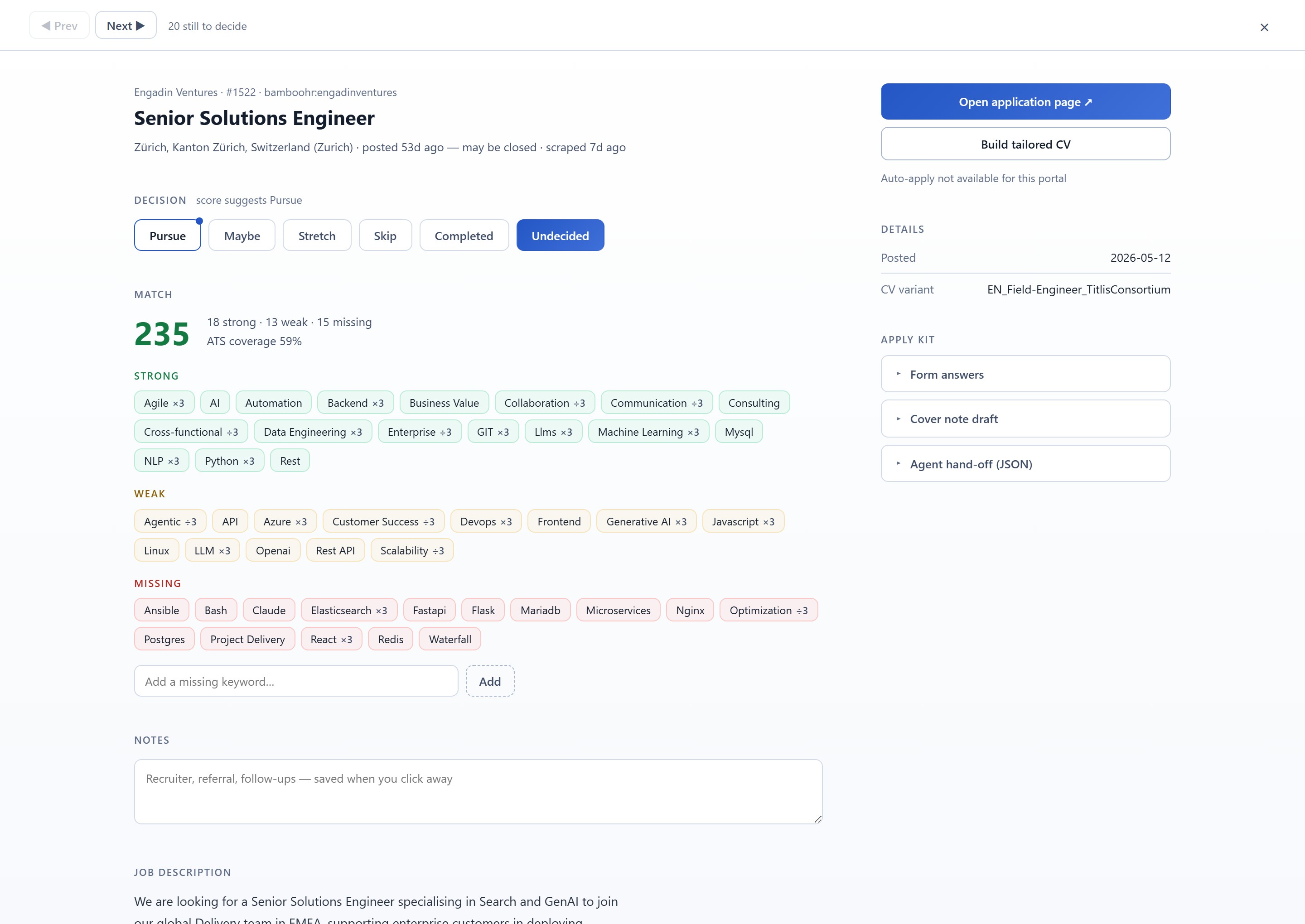Click the Prev navigation button
Viewport: 1305px width, 924px height.
click(x=59, y=26)
